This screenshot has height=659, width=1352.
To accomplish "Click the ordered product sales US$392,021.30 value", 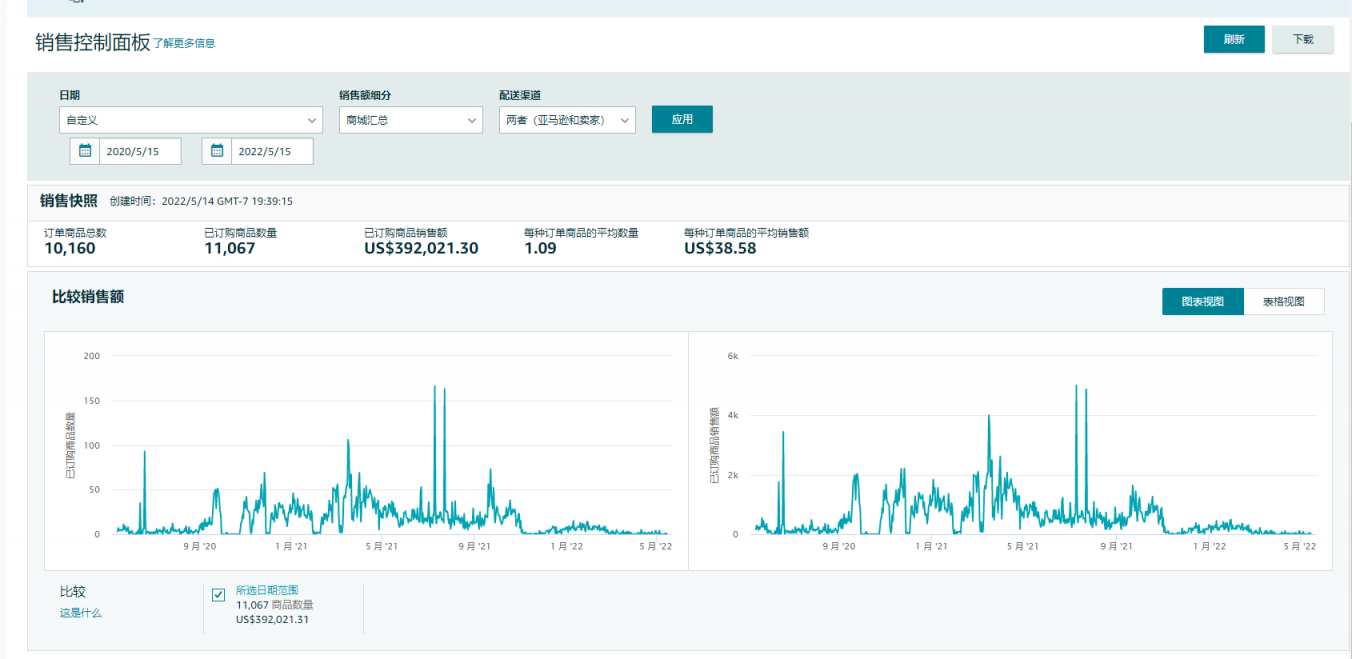I will coord(421,249).
